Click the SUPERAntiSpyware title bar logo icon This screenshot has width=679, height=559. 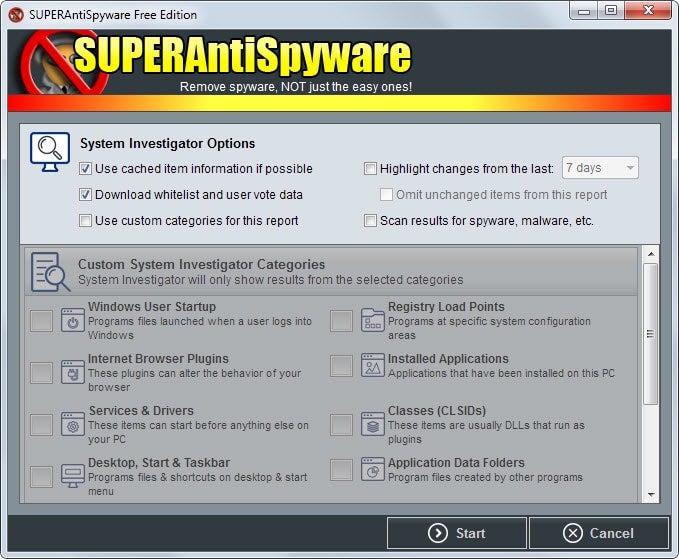pyautogui.click(x=16, y=15)
